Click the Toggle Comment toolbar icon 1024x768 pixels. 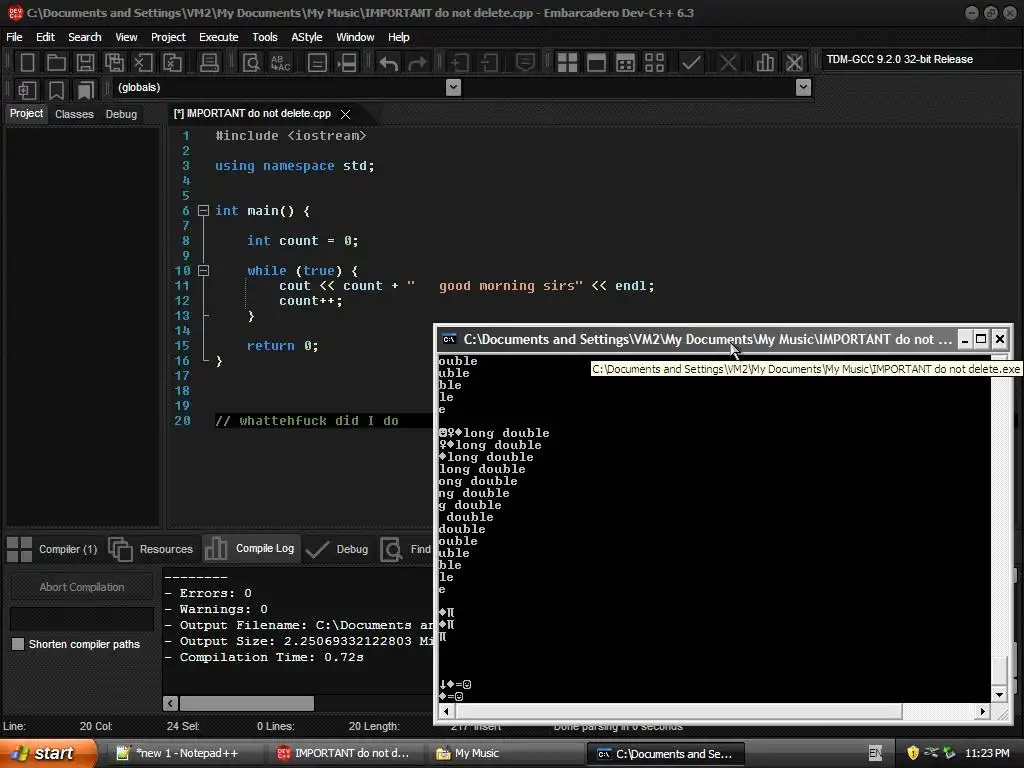[525, 63]
